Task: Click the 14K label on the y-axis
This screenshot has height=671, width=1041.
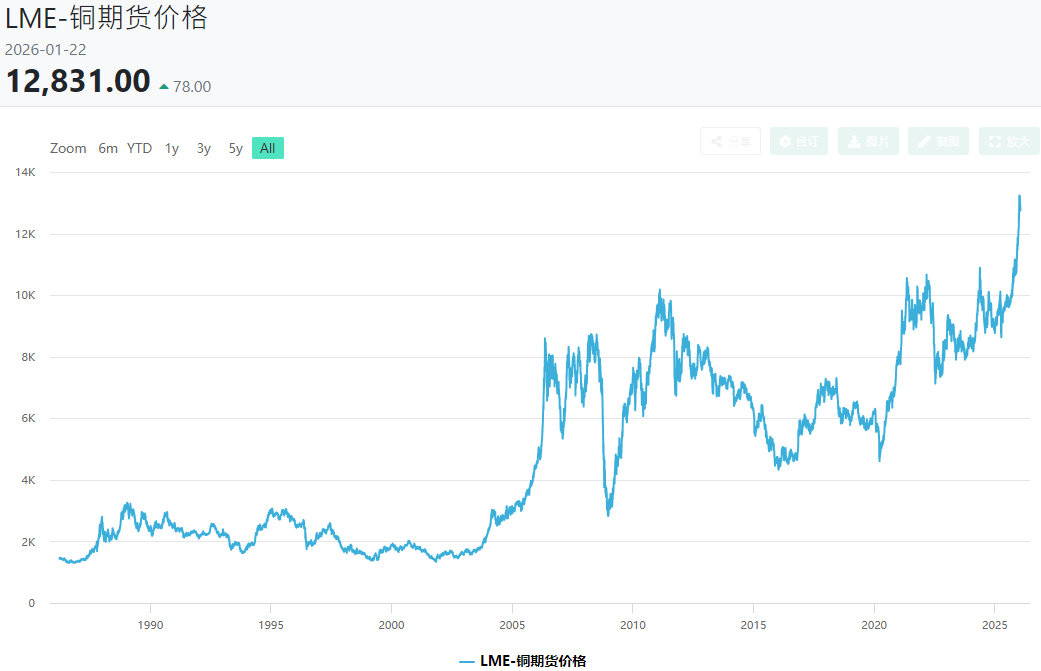Action: [26, 173]
